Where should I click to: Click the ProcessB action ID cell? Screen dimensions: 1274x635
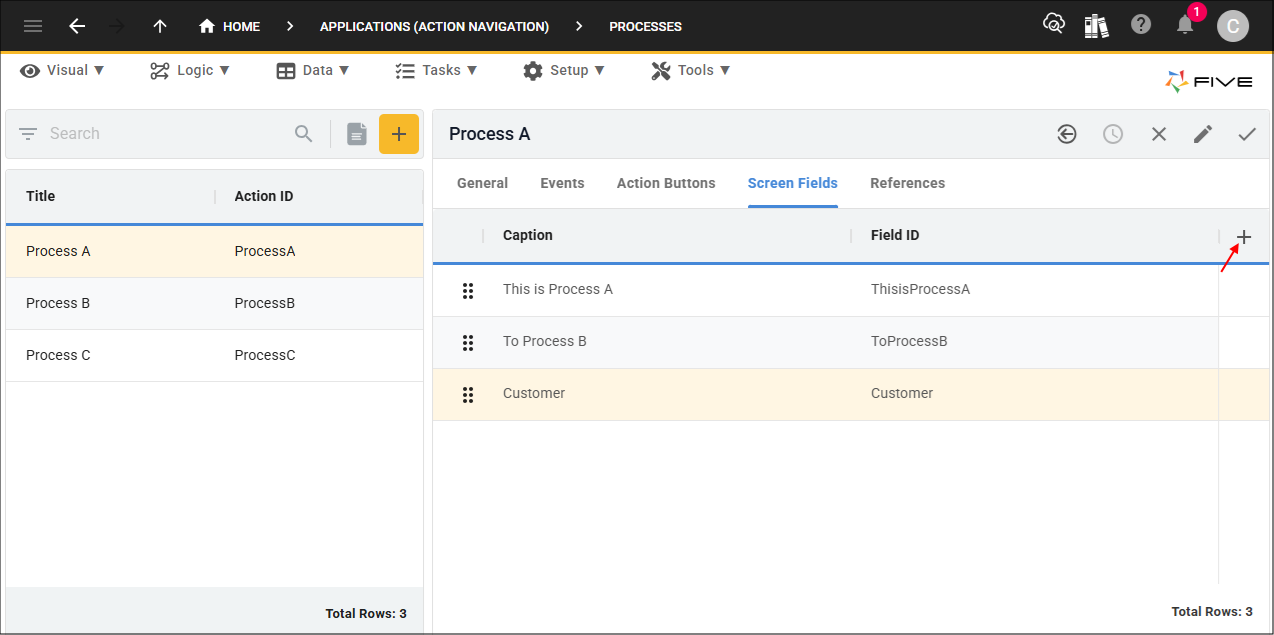point(265,303)
